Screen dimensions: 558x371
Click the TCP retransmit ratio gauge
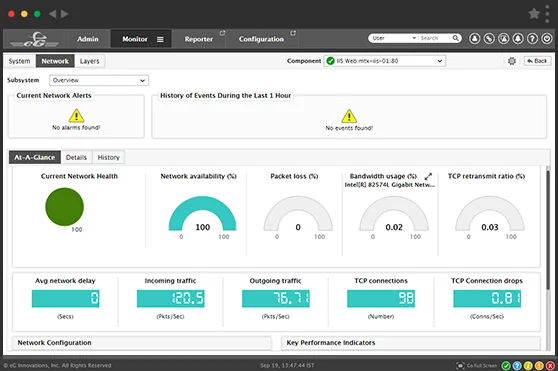490,213
